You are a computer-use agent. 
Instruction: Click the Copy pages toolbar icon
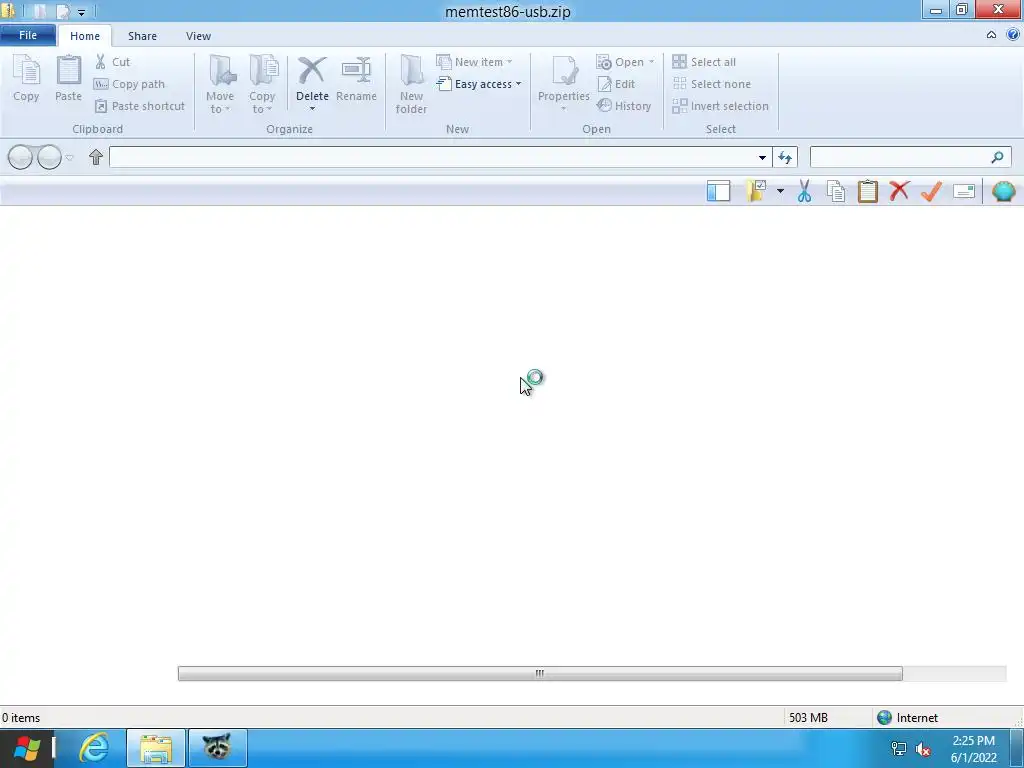836,191
